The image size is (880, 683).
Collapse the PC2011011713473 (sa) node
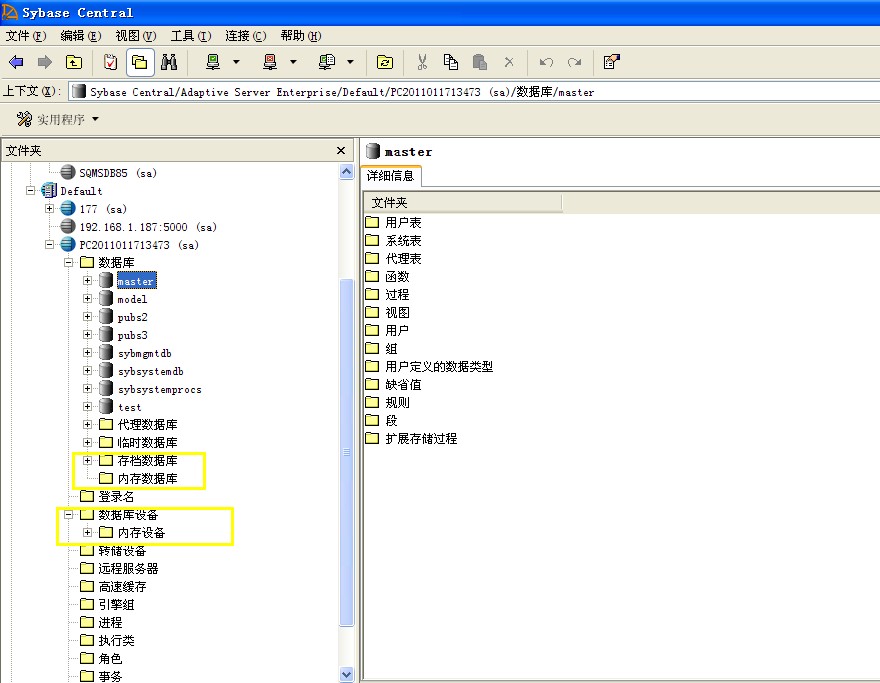[x=49, y=245]
